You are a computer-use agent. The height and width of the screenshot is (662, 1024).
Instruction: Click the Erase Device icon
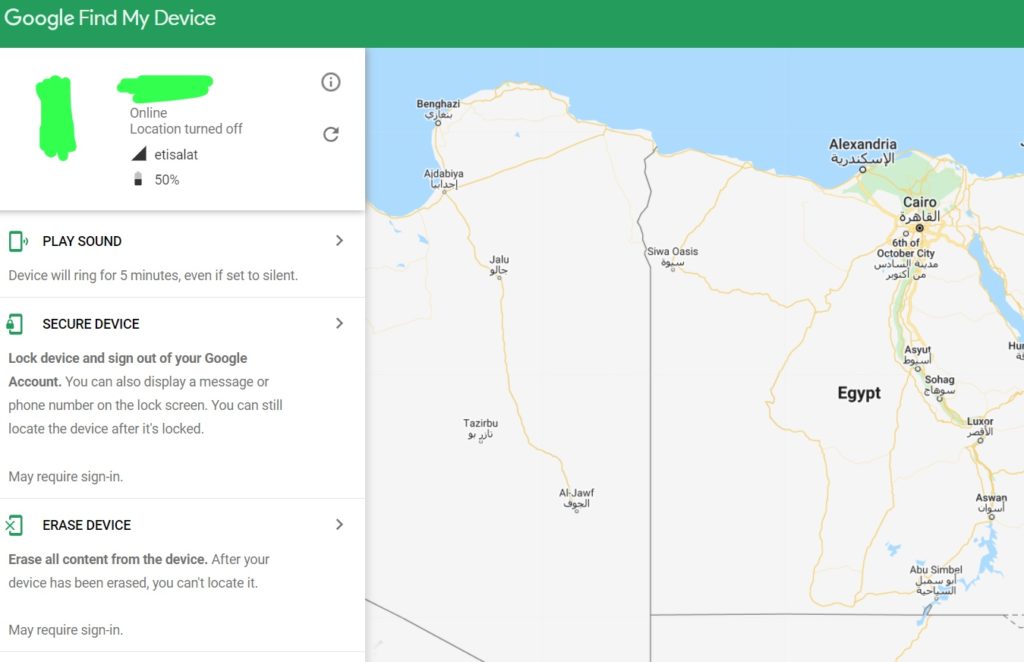pos(14,525)
